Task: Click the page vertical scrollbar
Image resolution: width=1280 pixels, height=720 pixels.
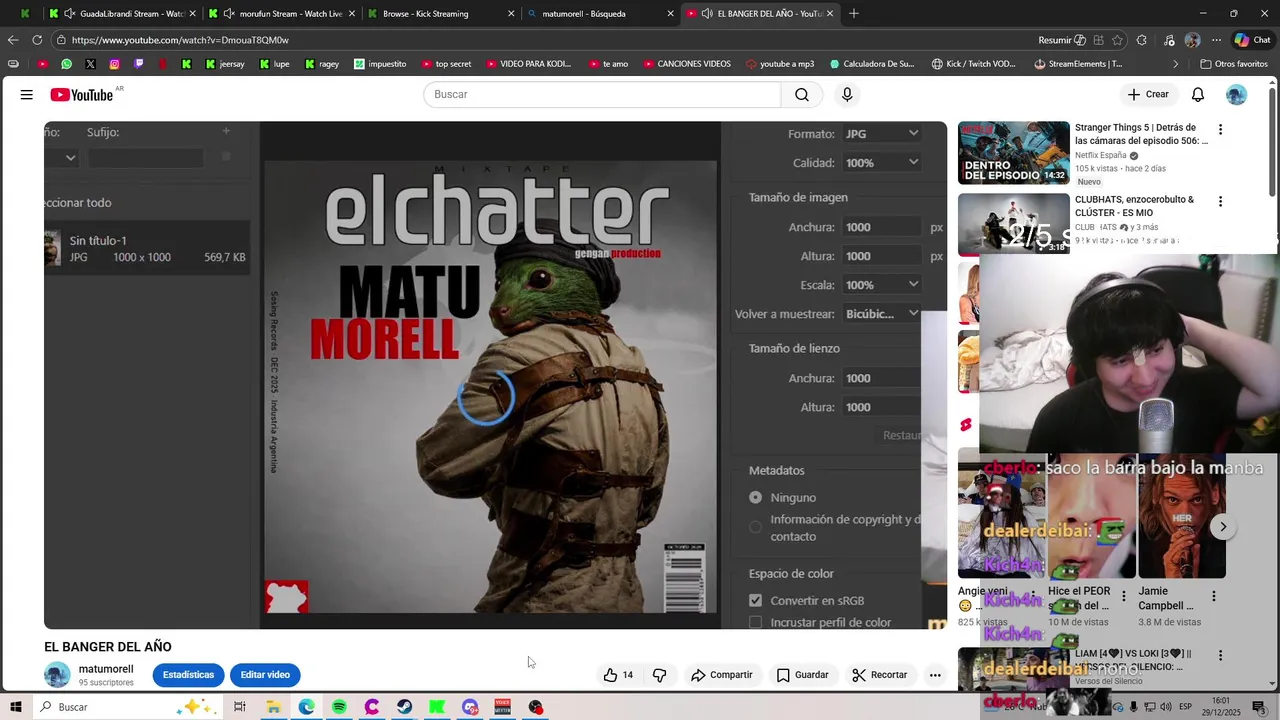Action: point(1272,140)
